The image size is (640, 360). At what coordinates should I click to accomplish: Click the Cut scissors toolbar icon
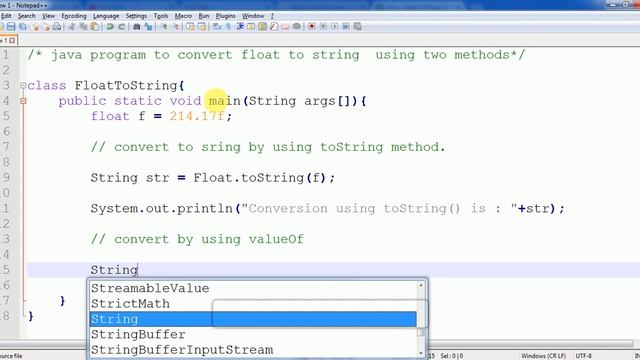point(73,27)
